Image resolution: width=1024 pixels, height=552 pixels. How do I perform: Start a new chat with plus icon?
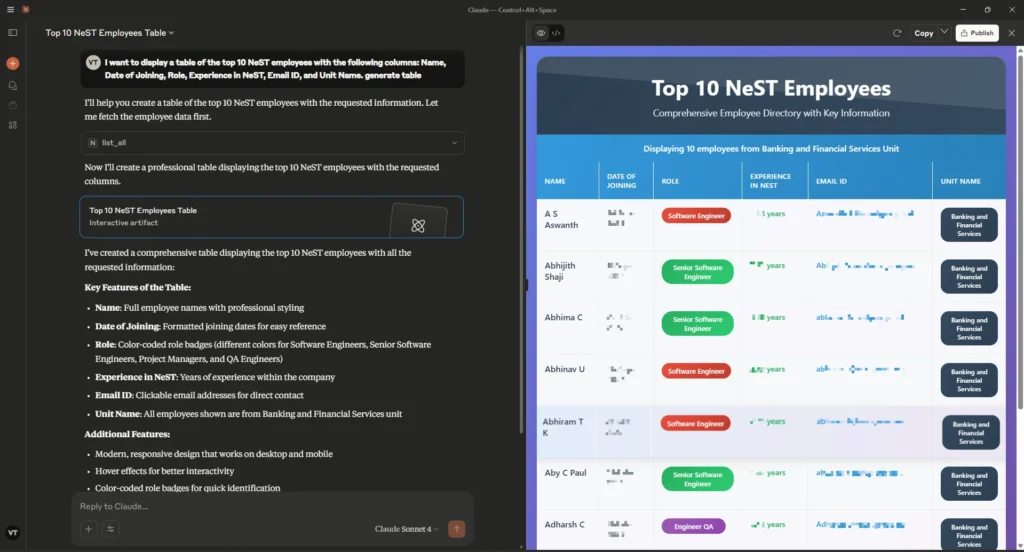[12, 63]
